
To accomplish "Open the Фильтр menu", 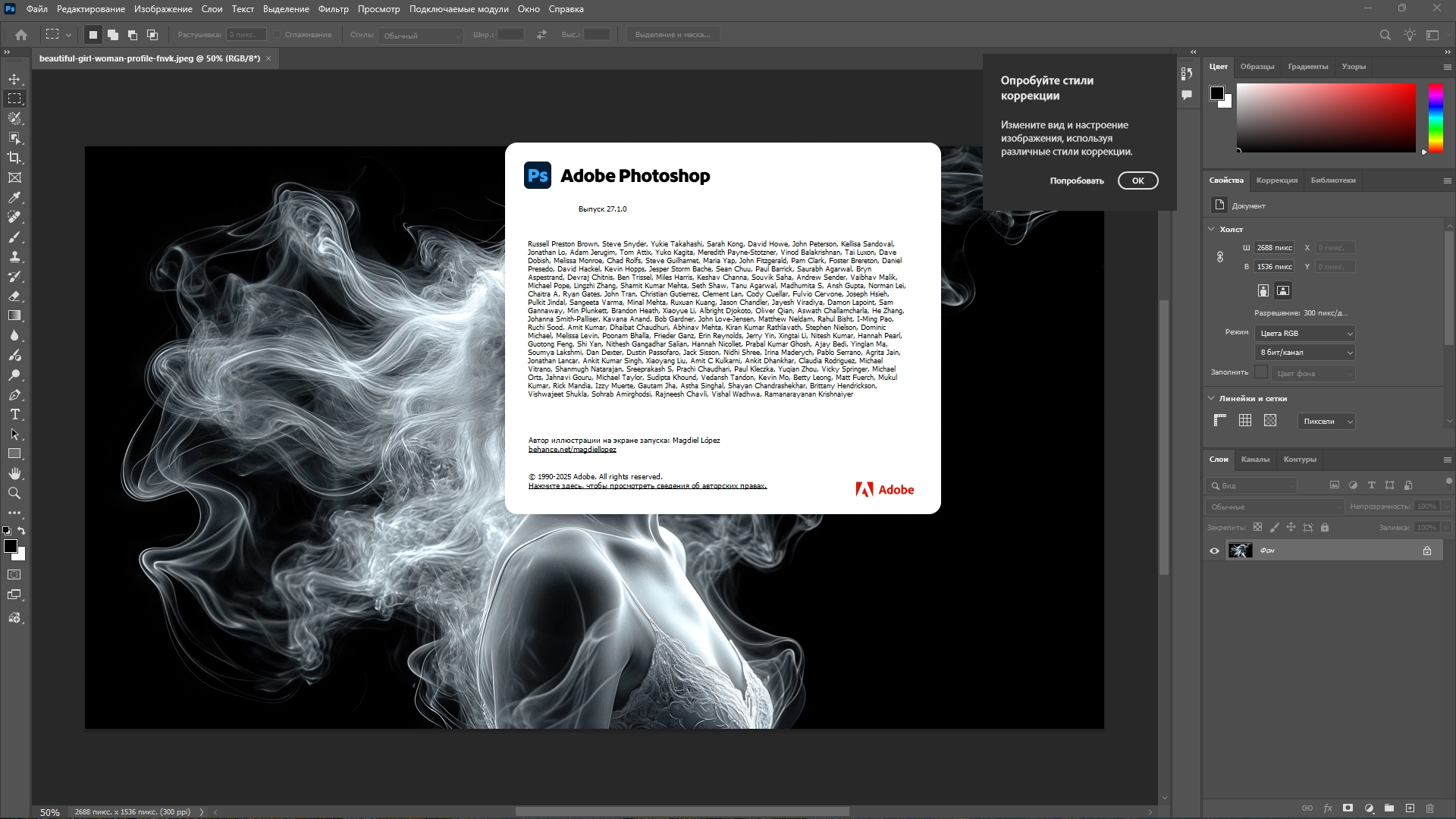I will 333,9.
